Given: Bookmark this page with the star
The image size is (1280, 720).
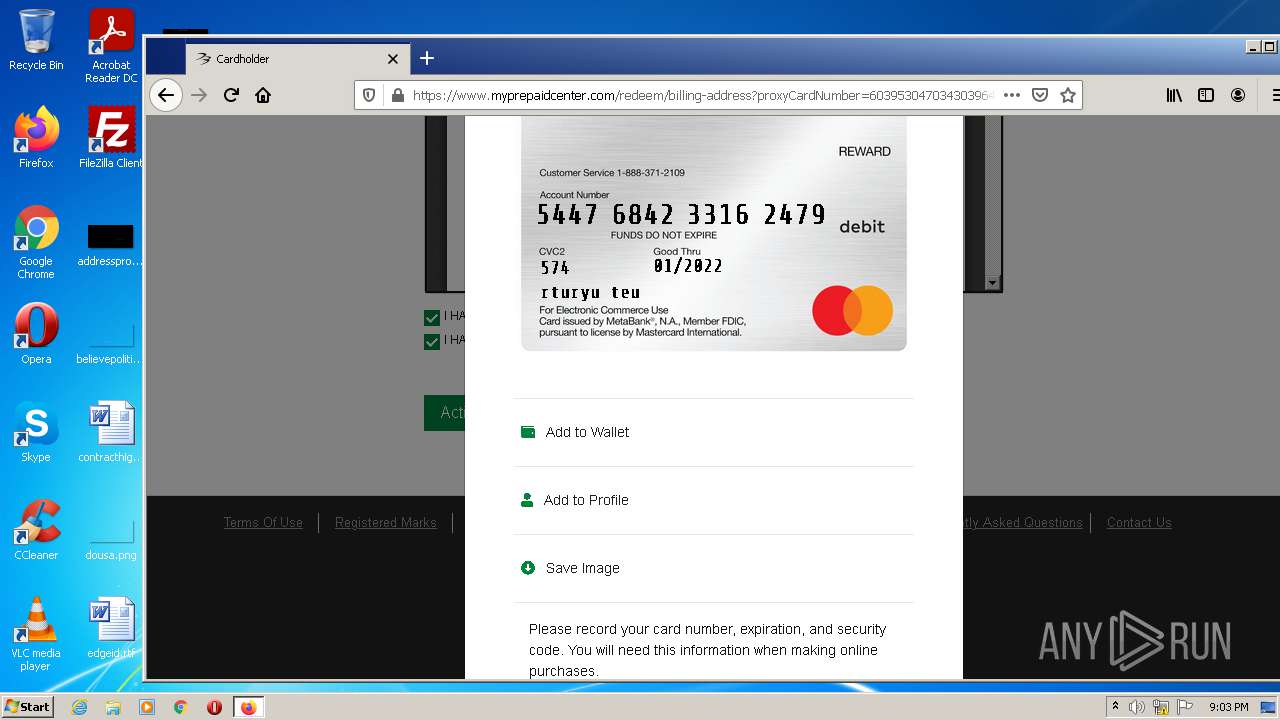Looking at the screenshot, I should point(1068,95).
